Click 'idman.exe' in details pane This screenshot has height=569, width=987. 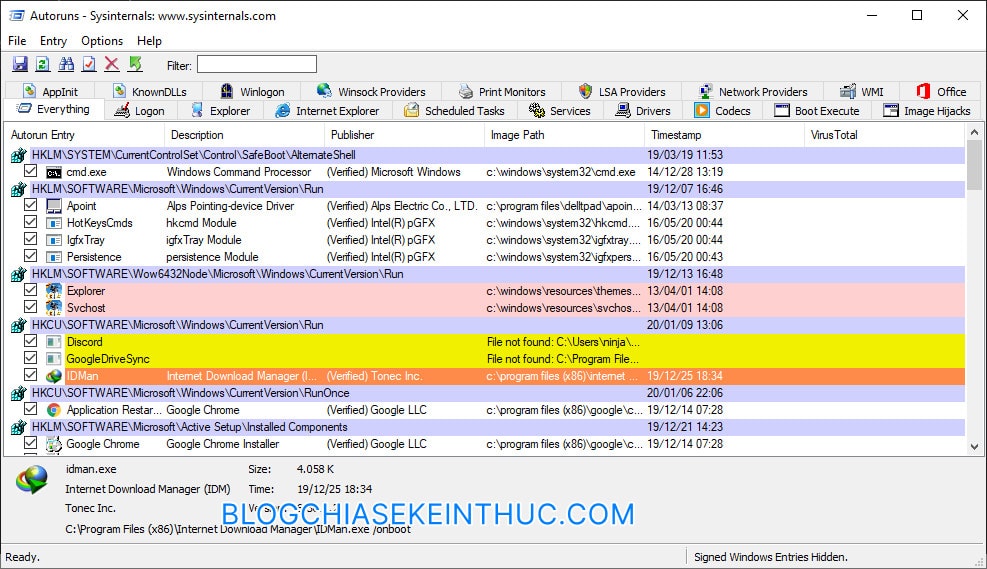[91, 469]
